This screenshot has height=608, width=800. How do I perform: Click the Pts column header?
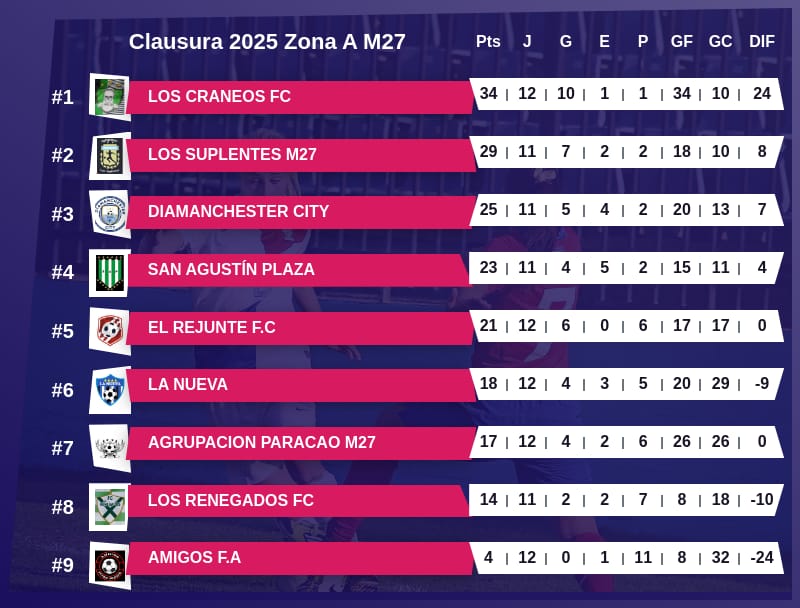(488, 42)
